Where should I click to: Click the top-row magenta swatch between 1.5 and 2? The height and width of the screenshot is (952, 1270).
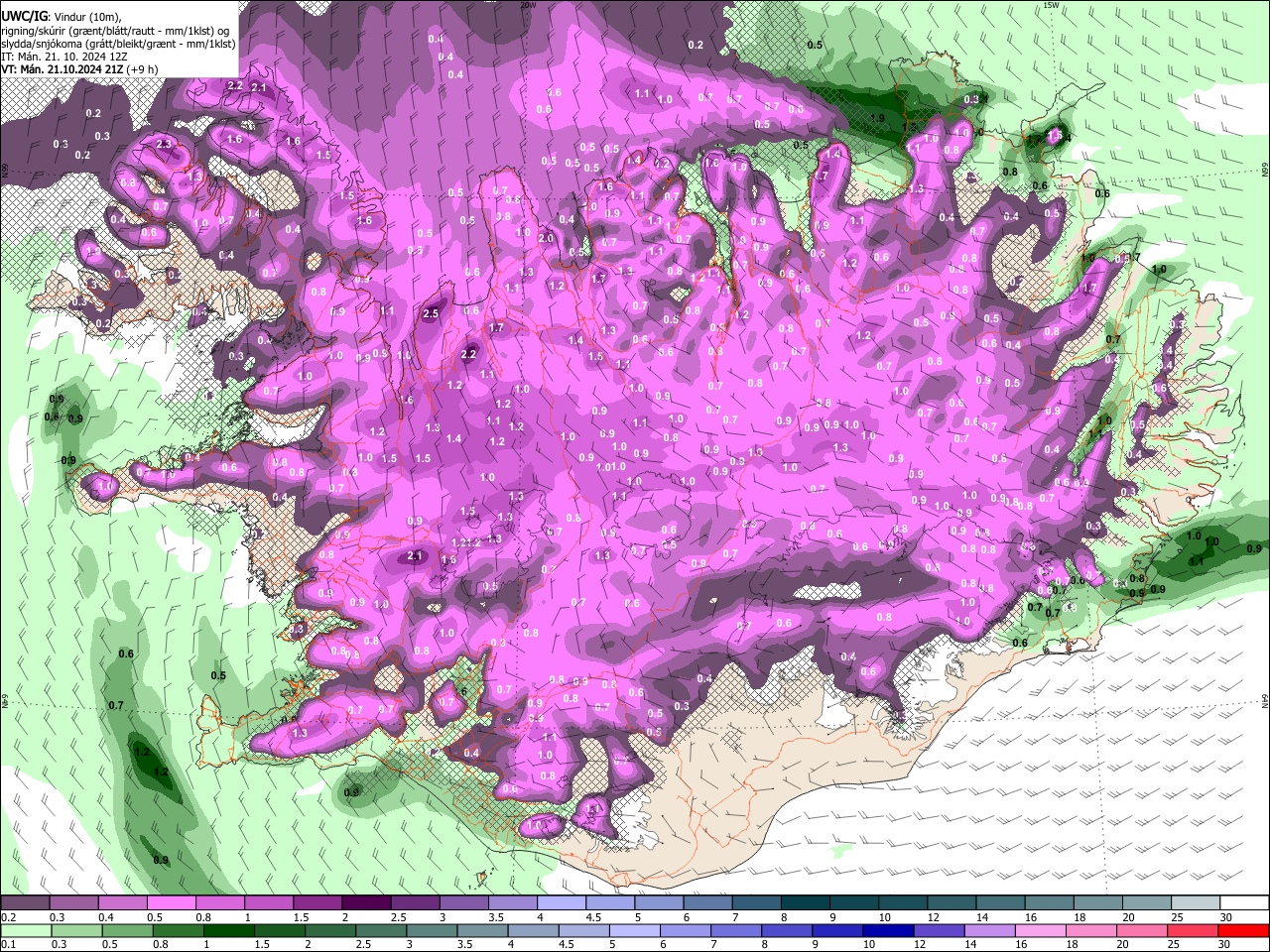(317, 903)
